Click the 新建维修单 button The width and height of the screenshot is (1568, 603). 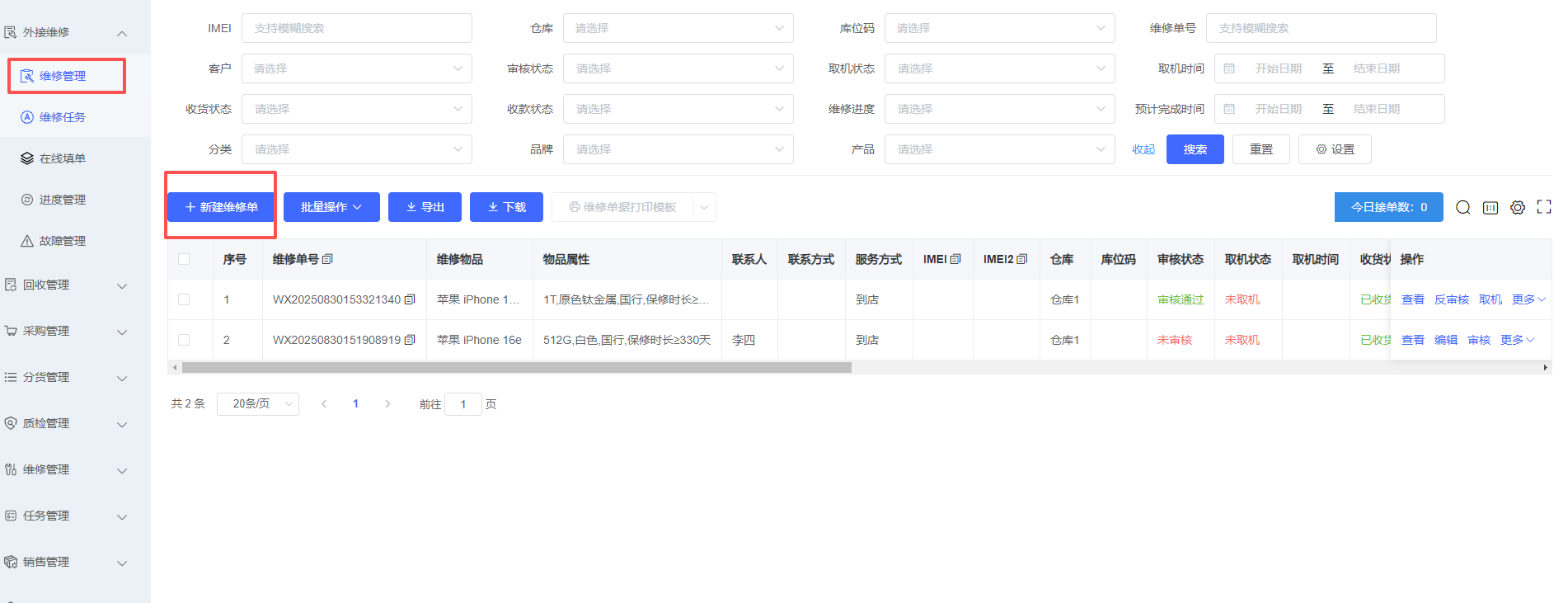221,207
